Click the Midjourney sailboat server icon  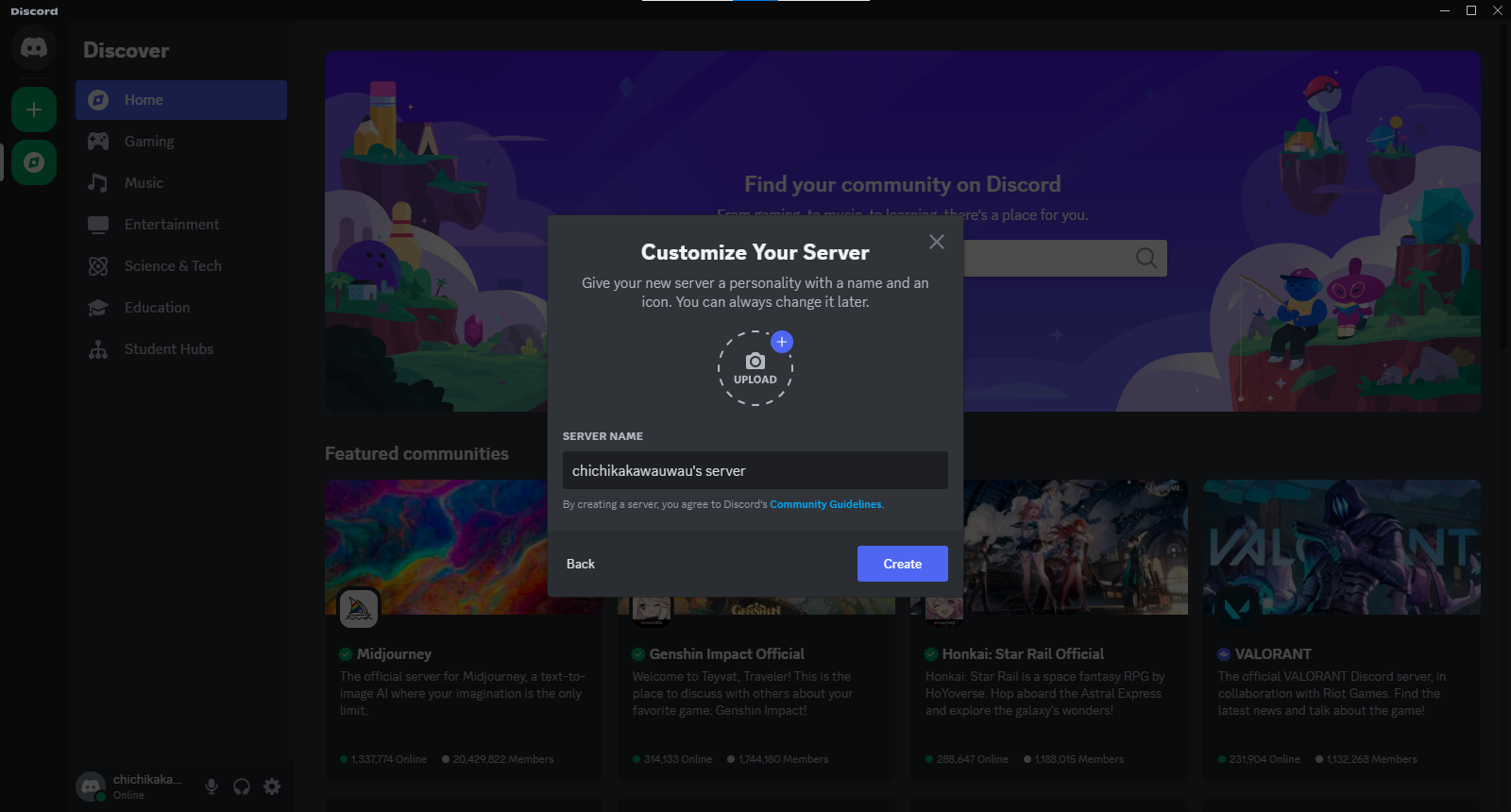(359, 608)
